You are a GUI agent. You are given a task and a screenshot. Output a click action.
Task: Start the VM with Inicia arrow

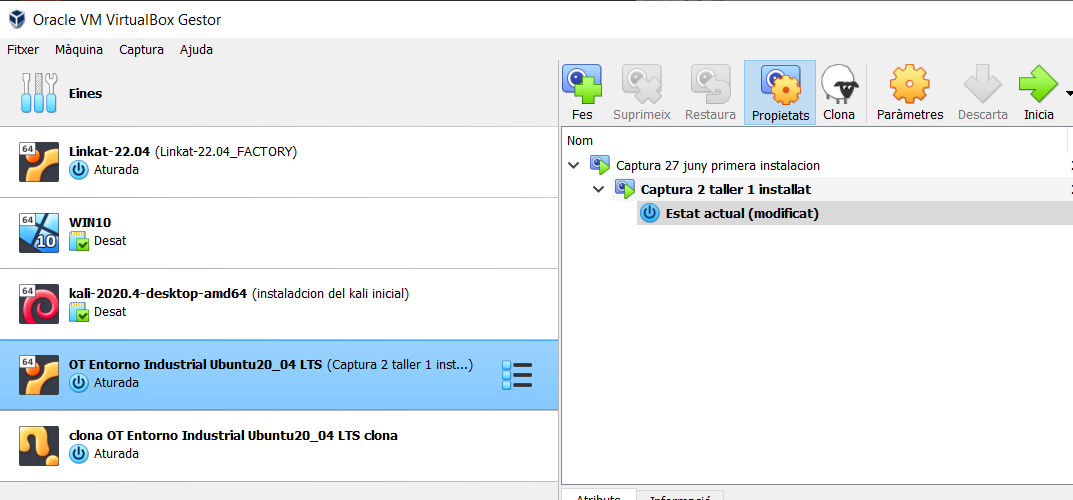1038,84
